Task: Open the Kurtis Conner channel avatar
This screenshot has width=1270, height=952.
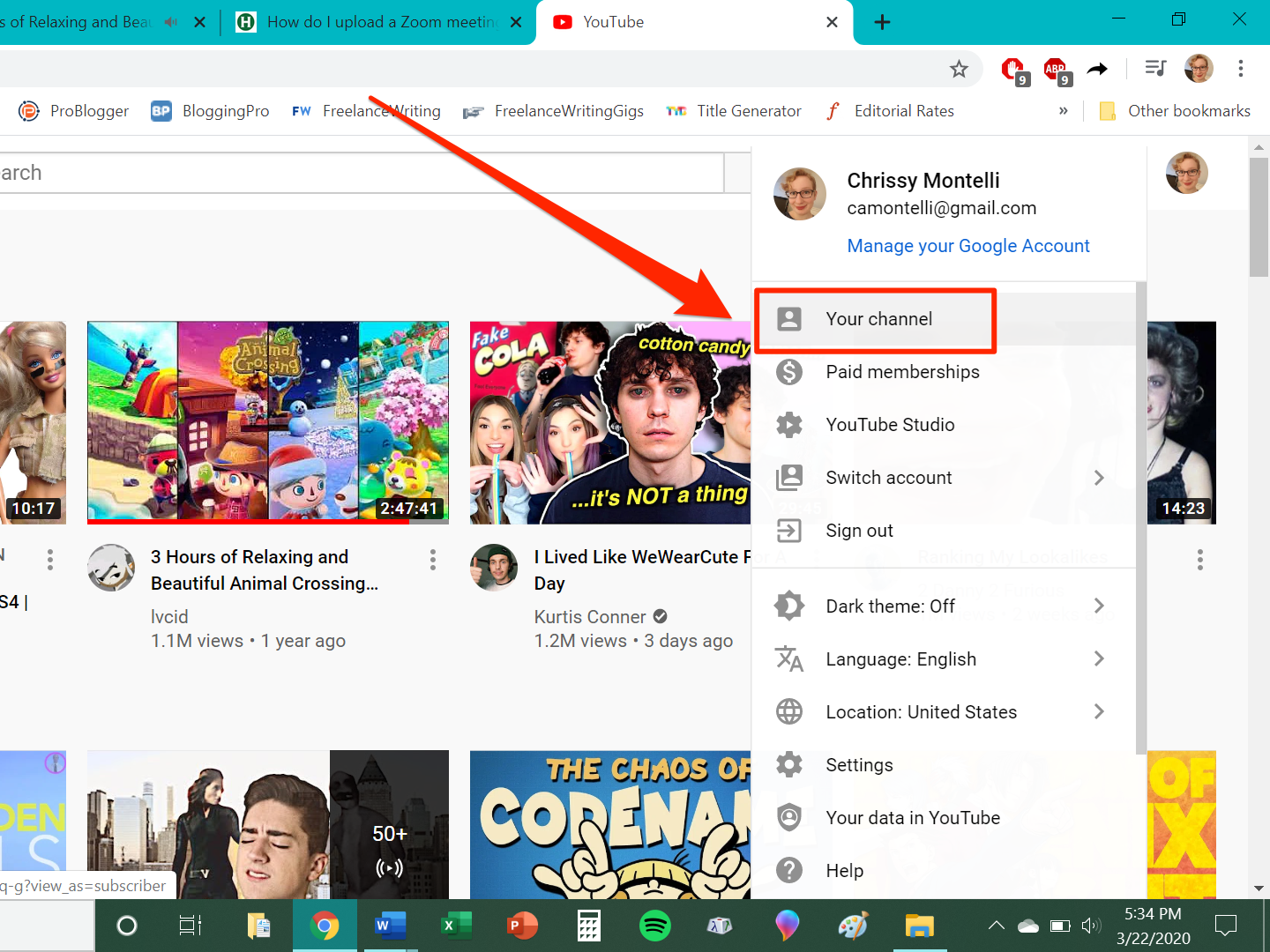Action: pos(494,567)
